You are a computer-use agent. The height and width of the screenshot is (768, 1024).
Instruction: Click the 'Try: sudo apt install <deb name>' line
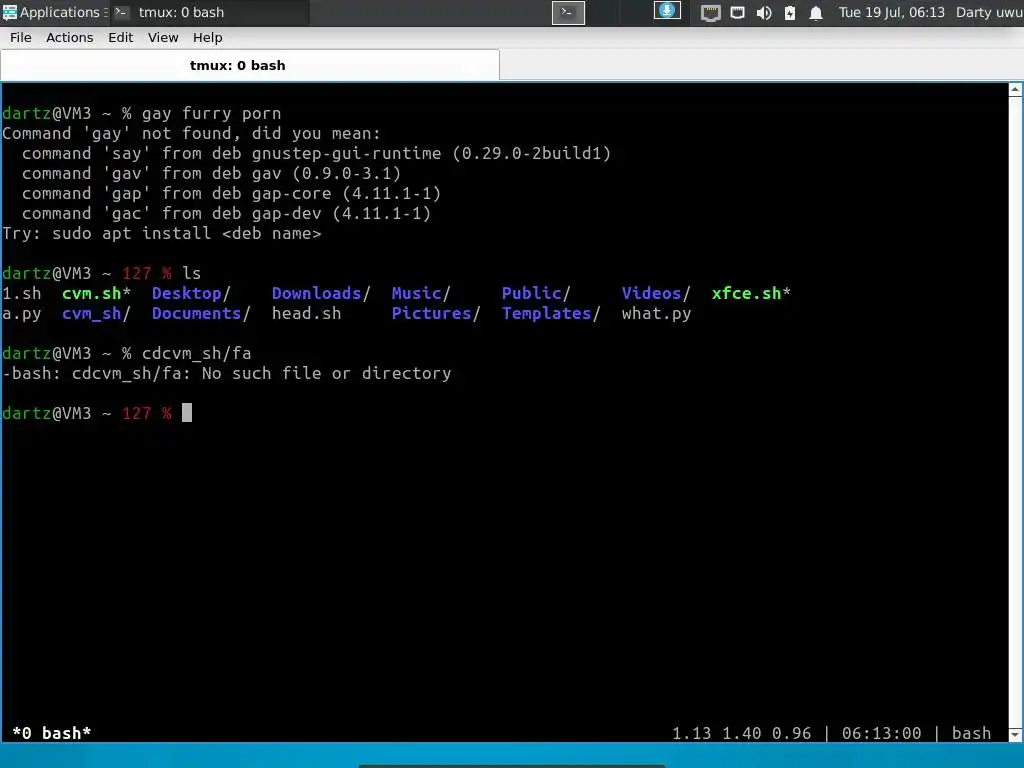point(162,233)
